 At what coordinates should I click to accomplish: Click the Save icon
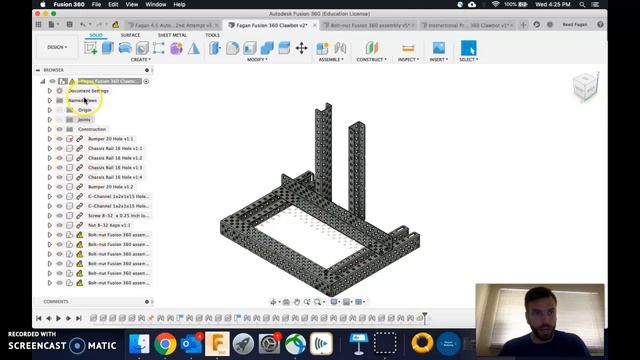[70, 24]
